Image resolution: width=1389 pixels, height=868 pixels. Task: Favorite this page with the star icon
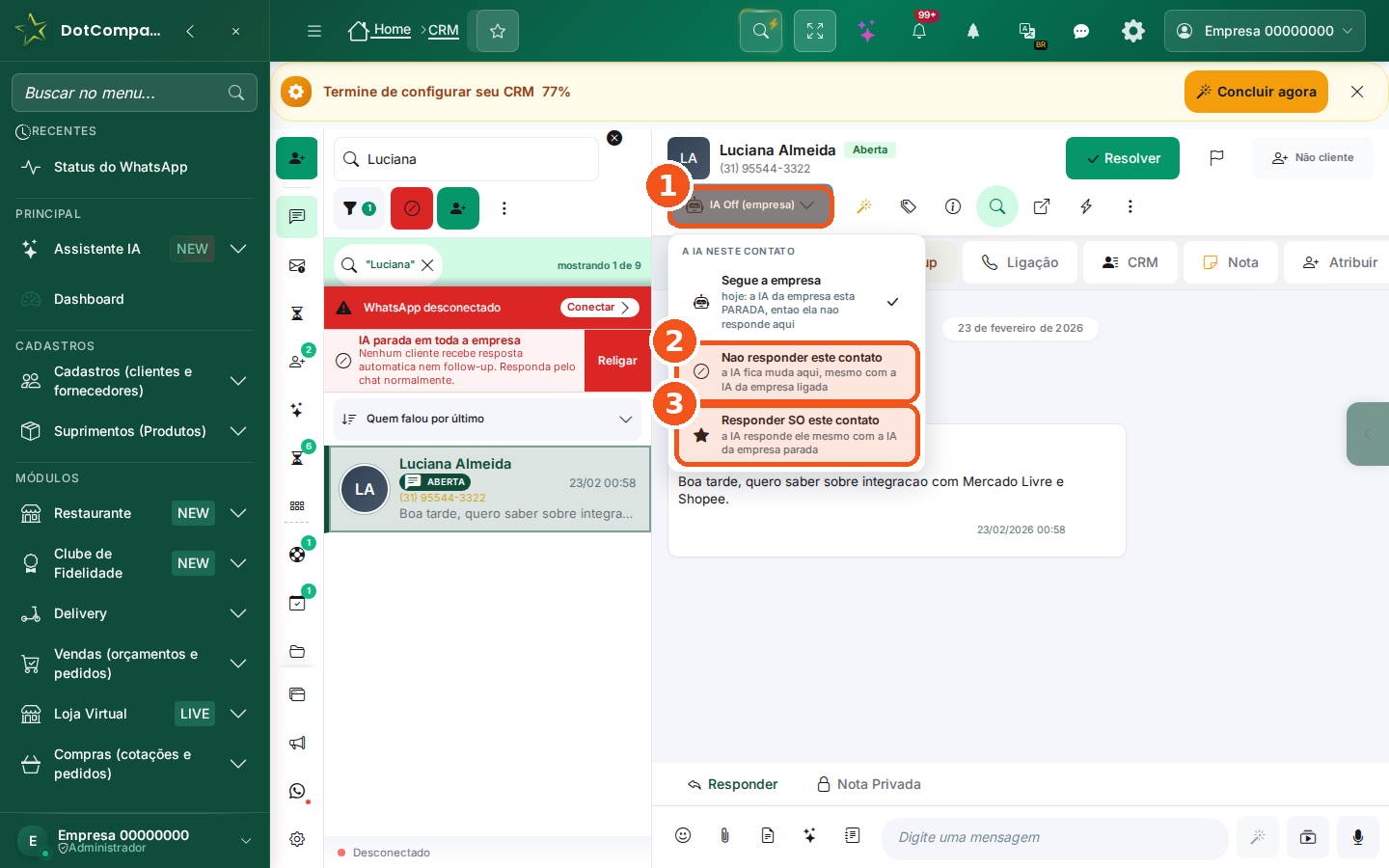[498, 31]
